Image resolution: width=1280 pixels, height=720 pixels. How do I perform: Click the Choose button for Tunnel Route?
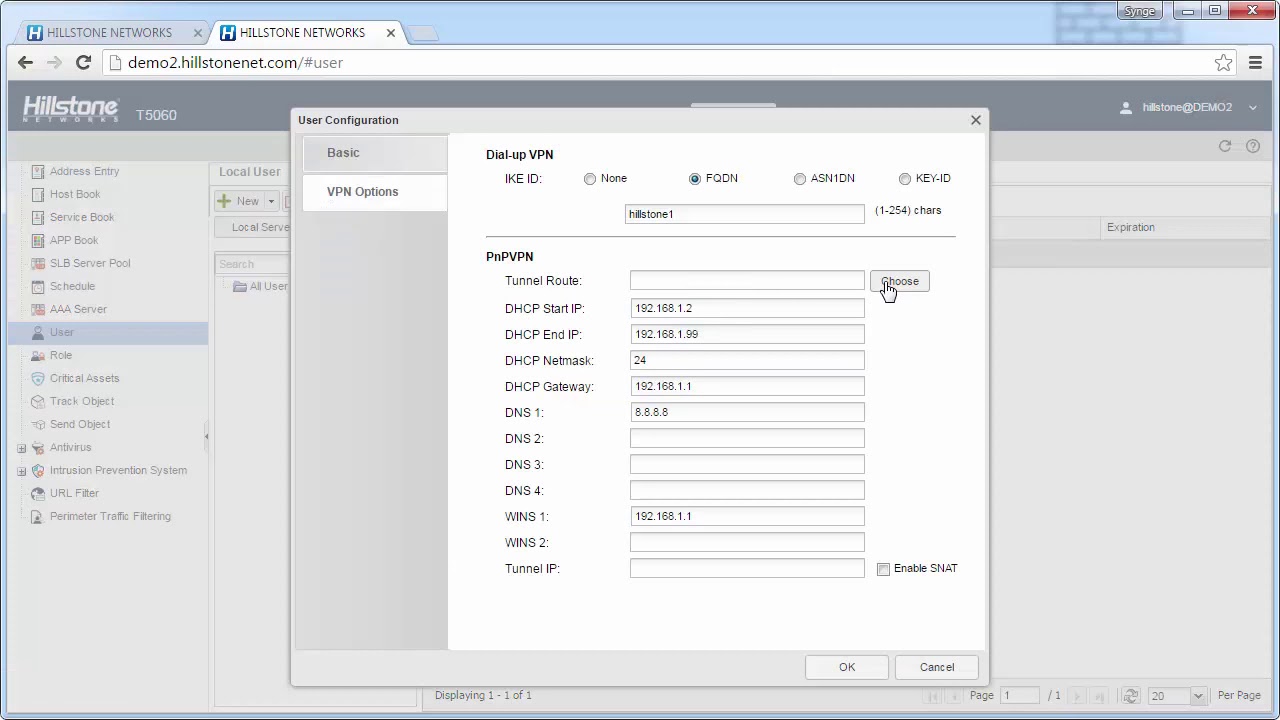click(x=900, y=281)
